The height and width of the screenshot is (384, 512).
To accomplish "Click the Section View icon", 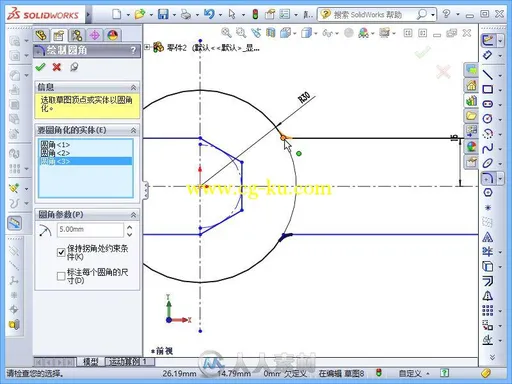I will point(270,33).
